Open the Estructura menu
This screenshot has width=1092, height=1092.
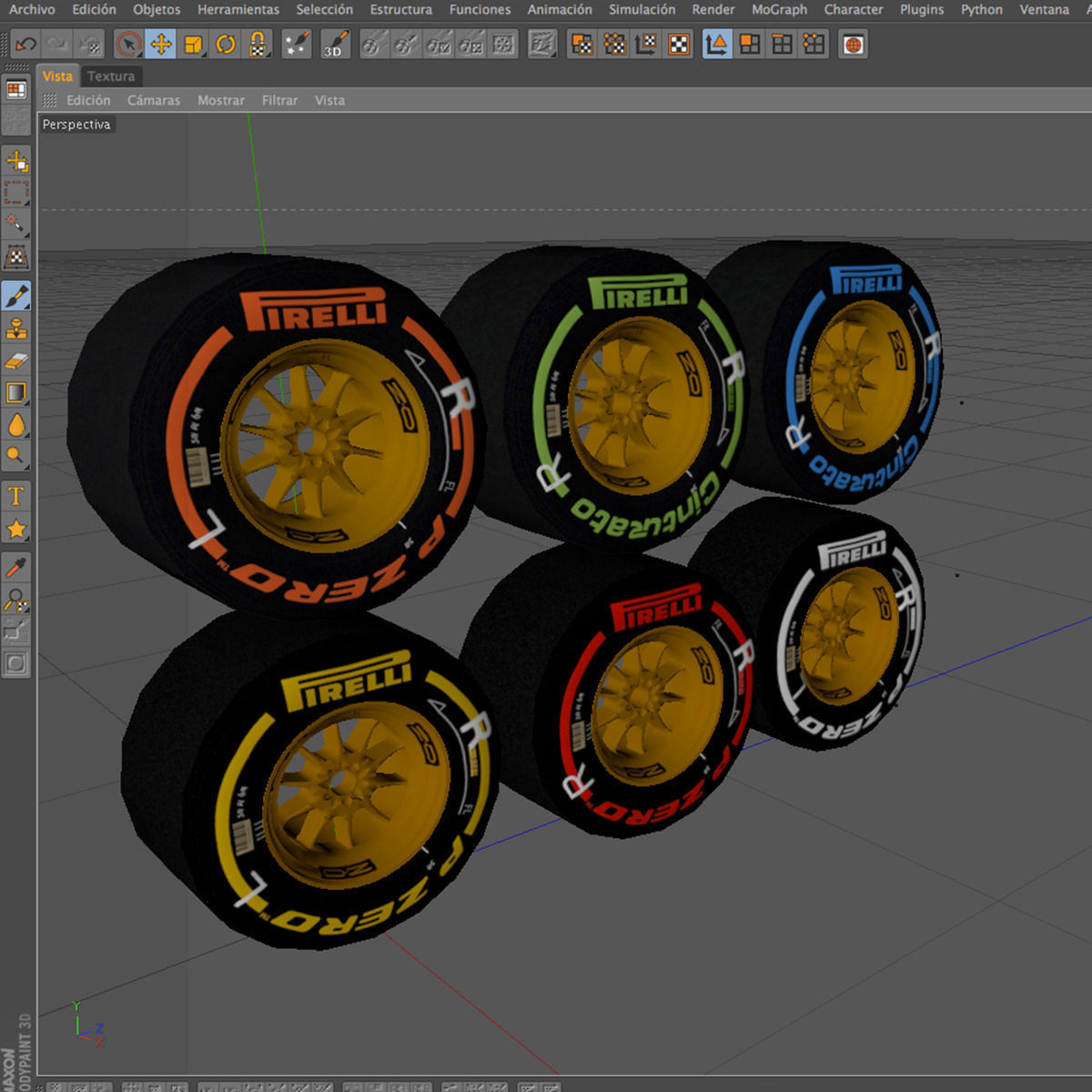coord(401,9)
